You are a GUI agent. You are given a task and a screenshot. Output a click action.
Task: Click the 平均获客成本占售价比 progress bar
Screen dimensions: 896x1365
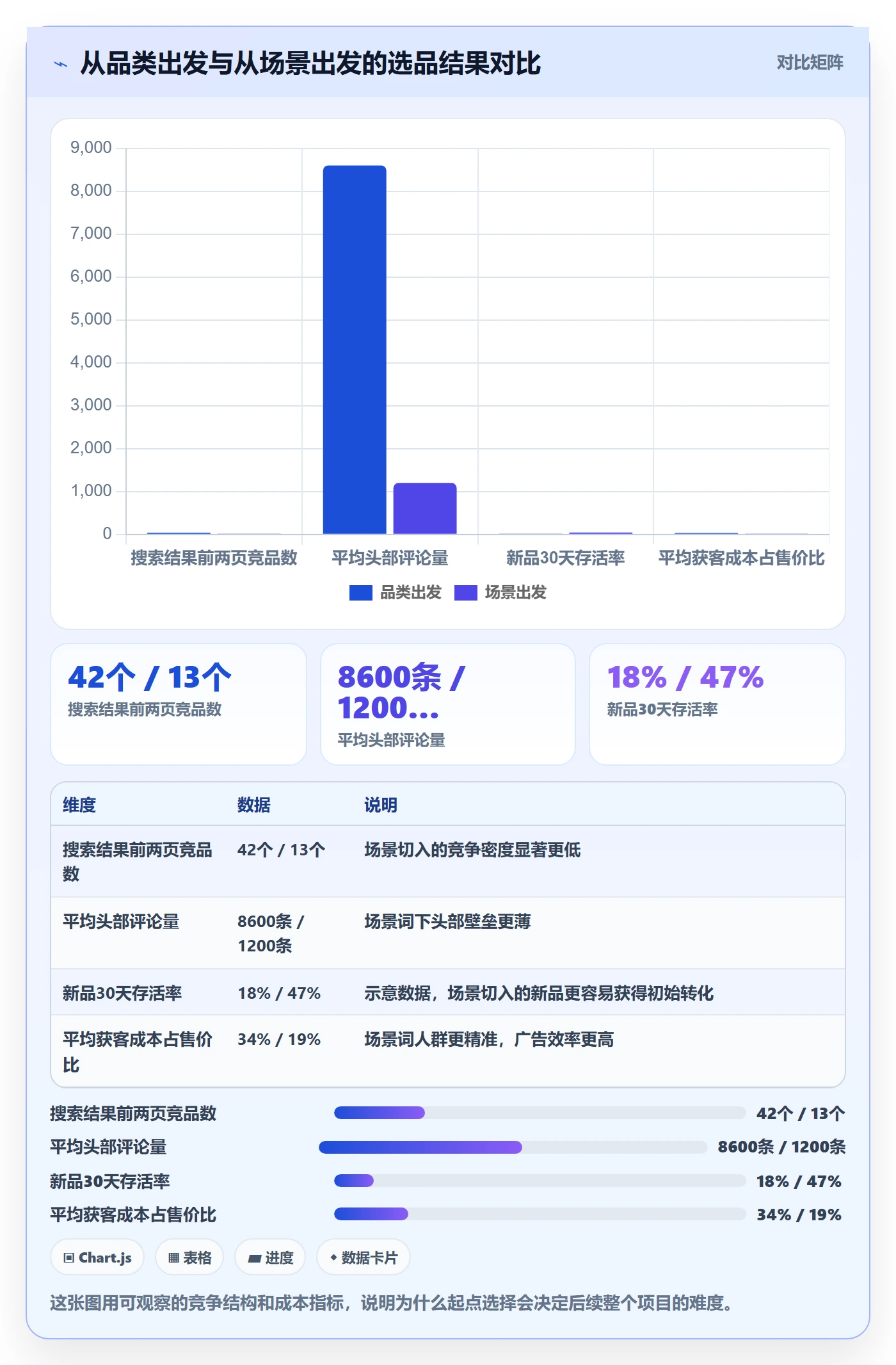pos(540,1214)
